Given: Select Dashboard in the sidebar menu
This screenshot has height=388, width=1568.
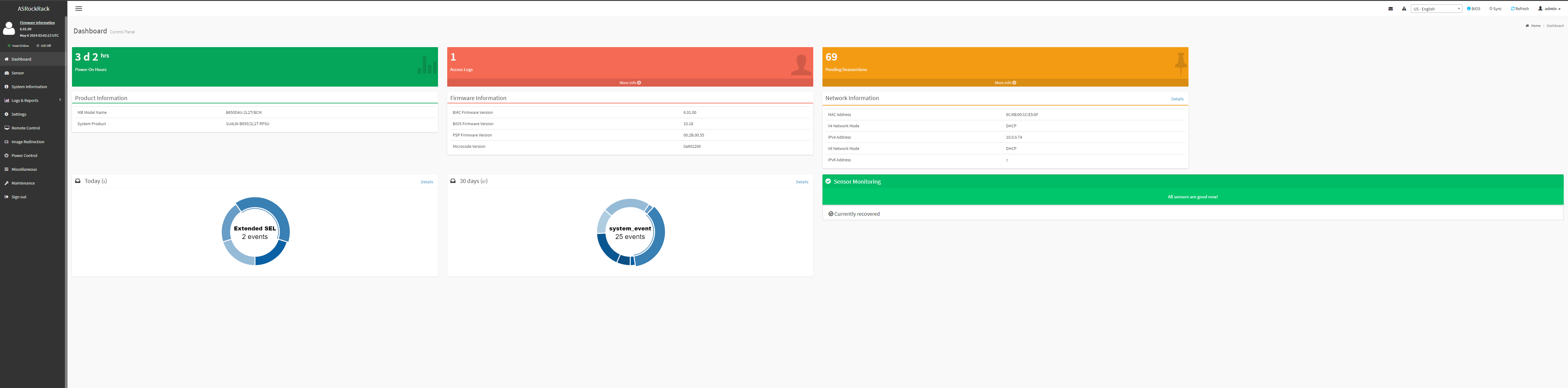Looking at the screenshot, I should click(x=33, y=59).
